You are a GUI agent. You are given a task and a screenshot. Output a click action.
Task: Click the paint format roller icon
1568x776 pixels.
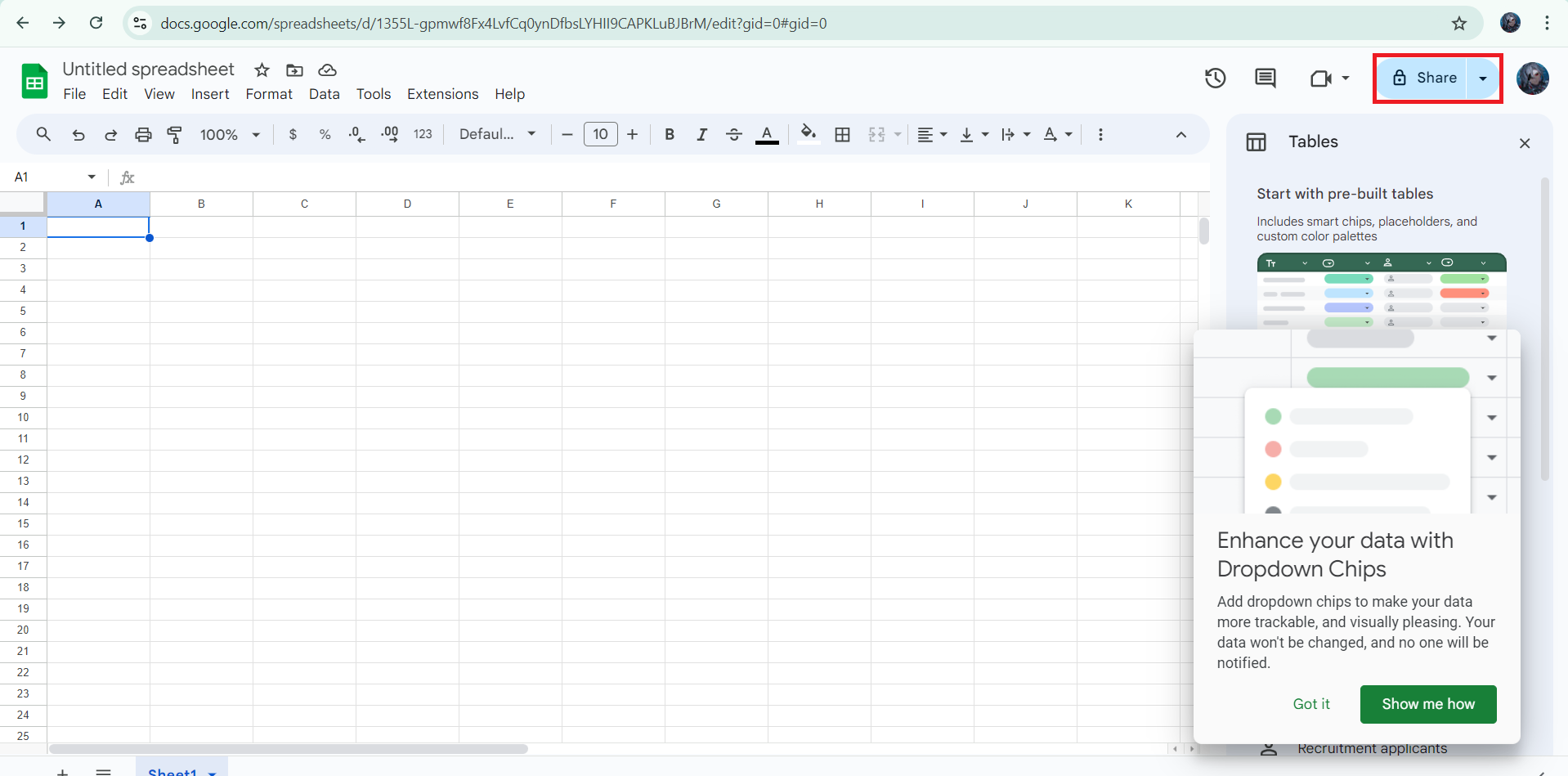[x=175, y=135]
